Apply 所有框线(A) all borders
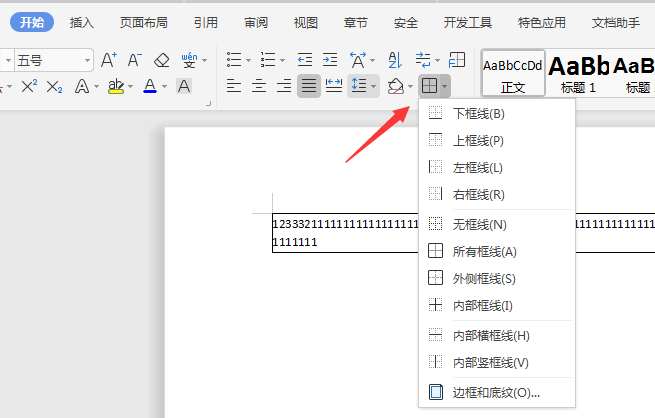Viewport: 655px width, 418px height. coord(497,251)
